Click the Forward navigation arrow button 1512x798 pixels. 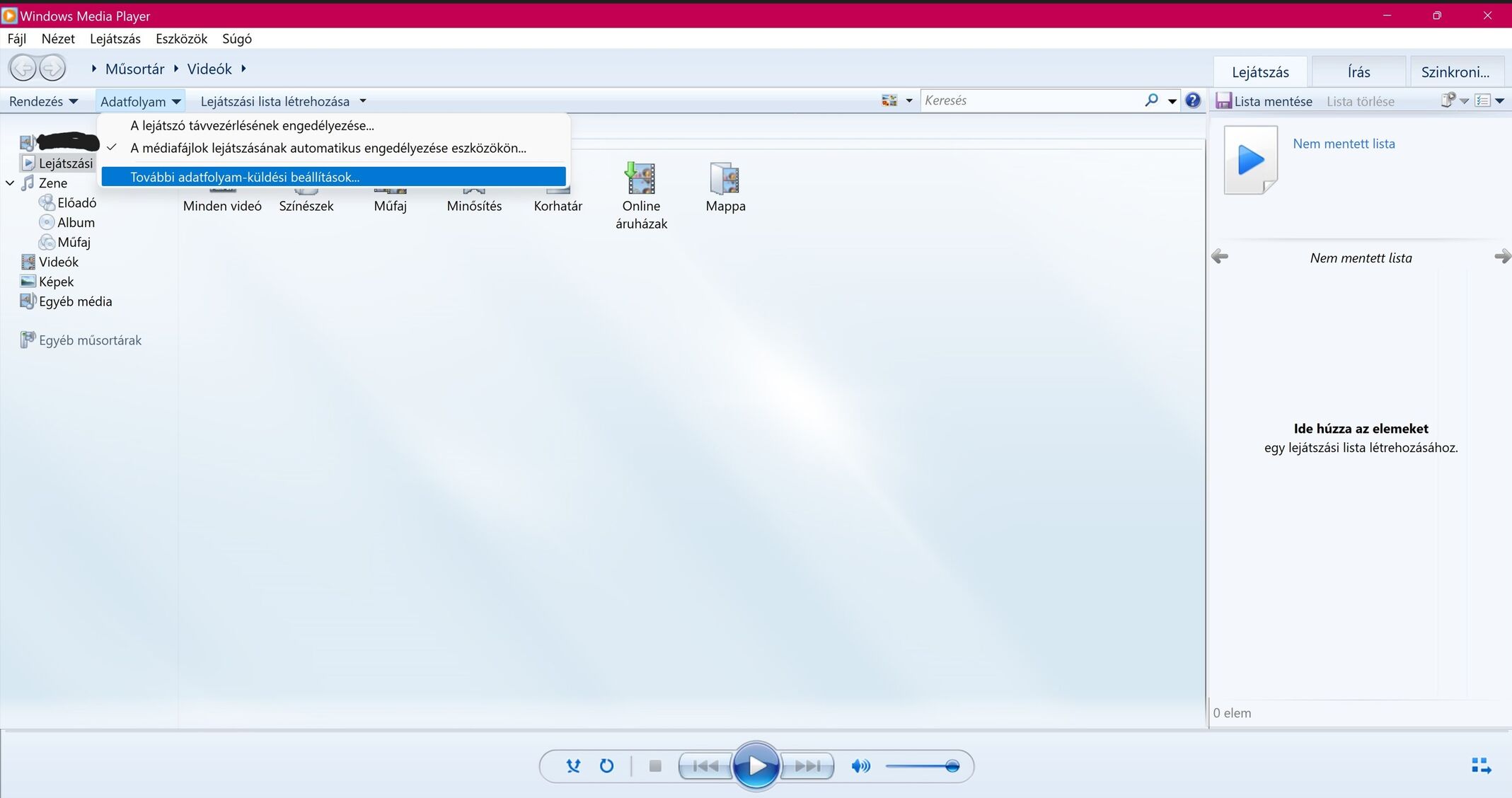click(x=52, y=69)
